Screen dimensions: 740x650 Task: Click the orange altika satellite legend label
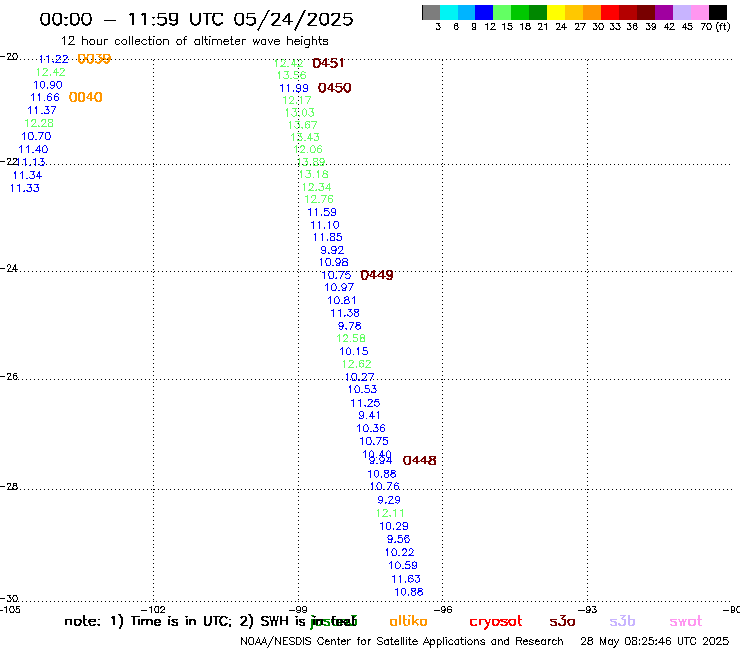[x=409, y=621]
